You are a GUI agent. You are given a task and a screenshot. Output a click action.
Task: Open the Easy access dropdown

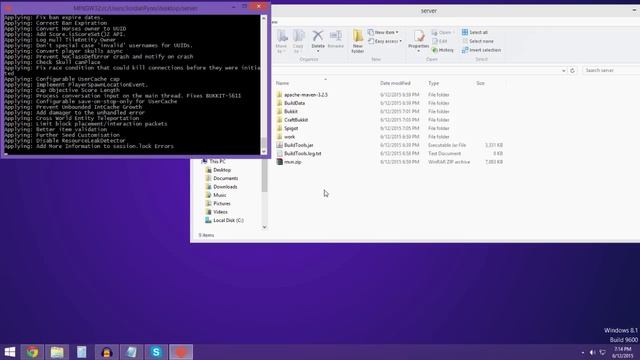click(385, 41)
